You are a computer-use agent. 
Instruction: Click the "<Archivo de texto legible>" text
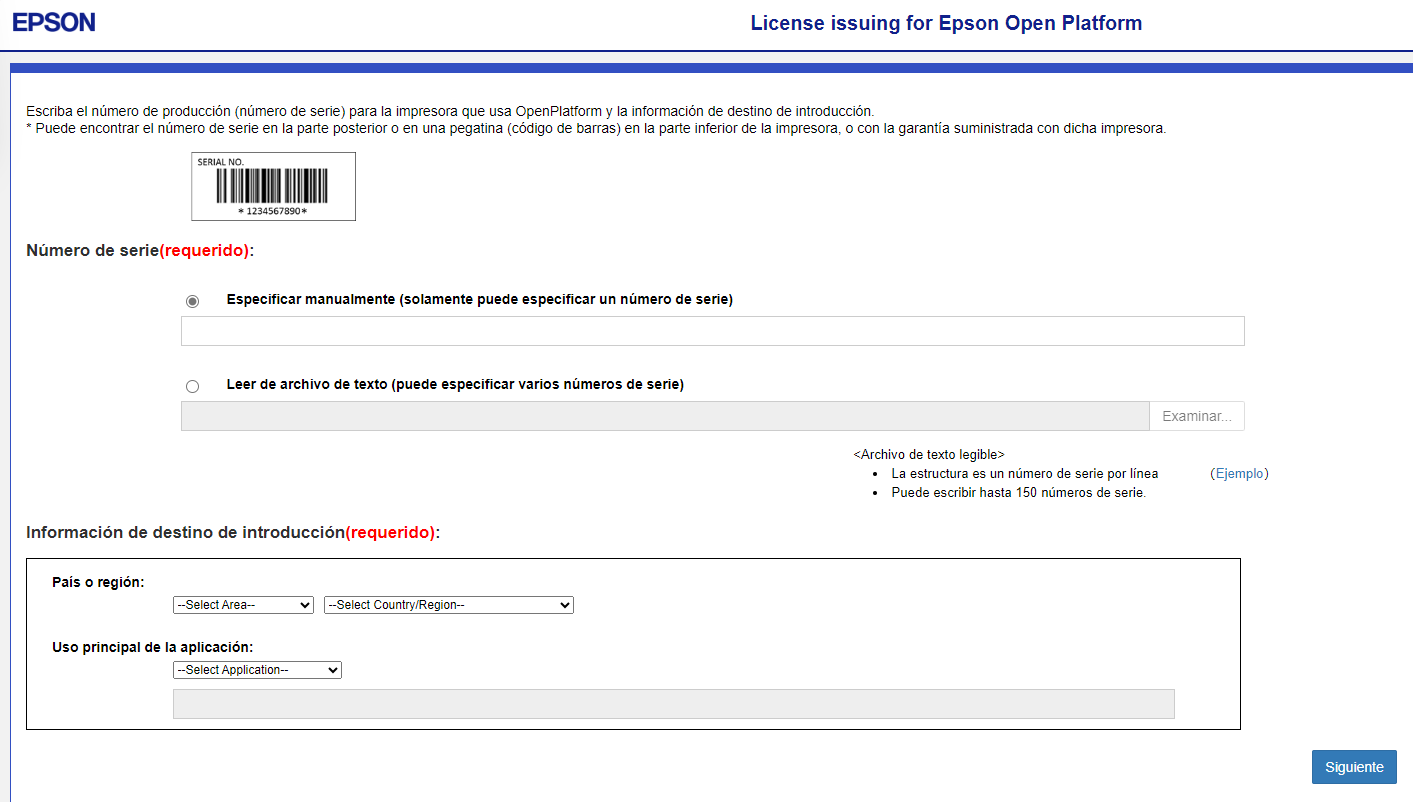point(928,453)
